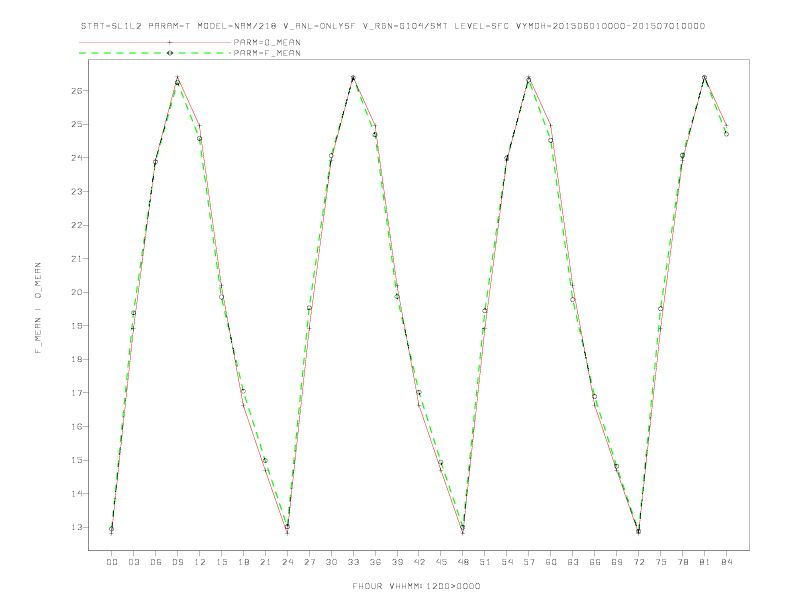Click the F_MEAN circle data point at hour 21
The height and width of the screenshot is (612, 792).
[265, 461]
